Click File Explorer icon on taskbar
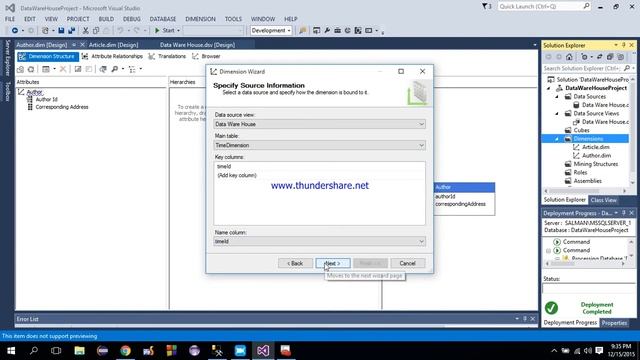The width and height of the screenshot is (640, 360). [x=79, y=351]
